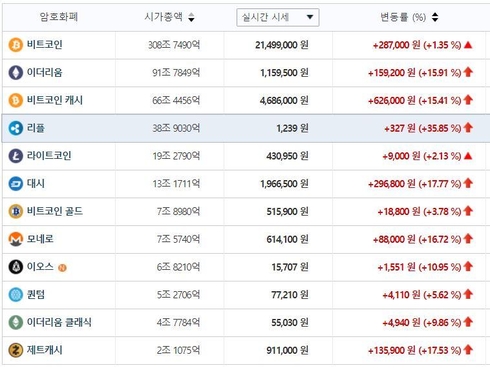Viewport: 490px width, 368px height.
Task: Open the 실시간 시세 dropdown
Action: [278, 17]
